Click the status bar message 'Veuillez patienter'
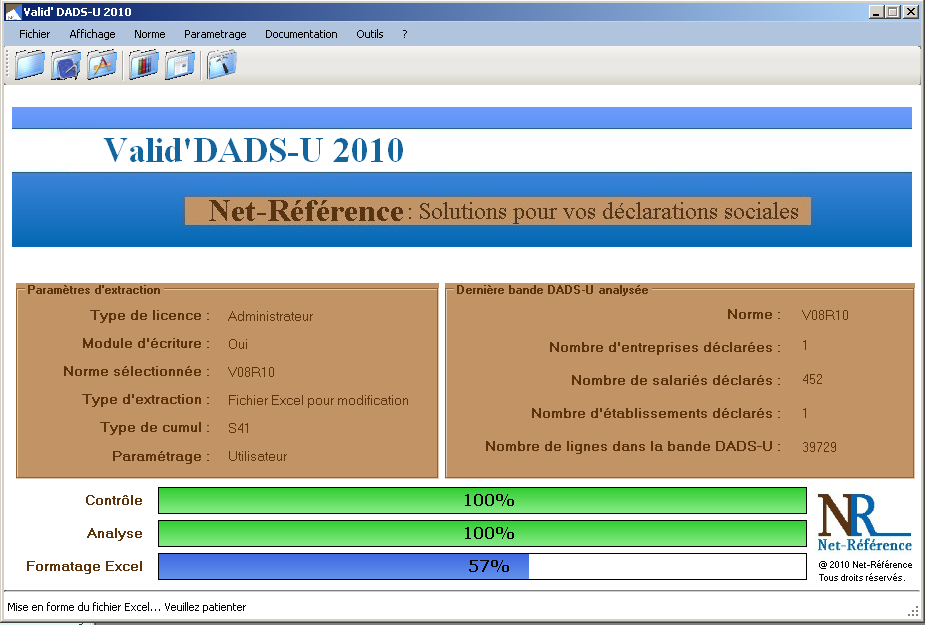This screenshot has width=925, height=625. click(x=205, y=607)
